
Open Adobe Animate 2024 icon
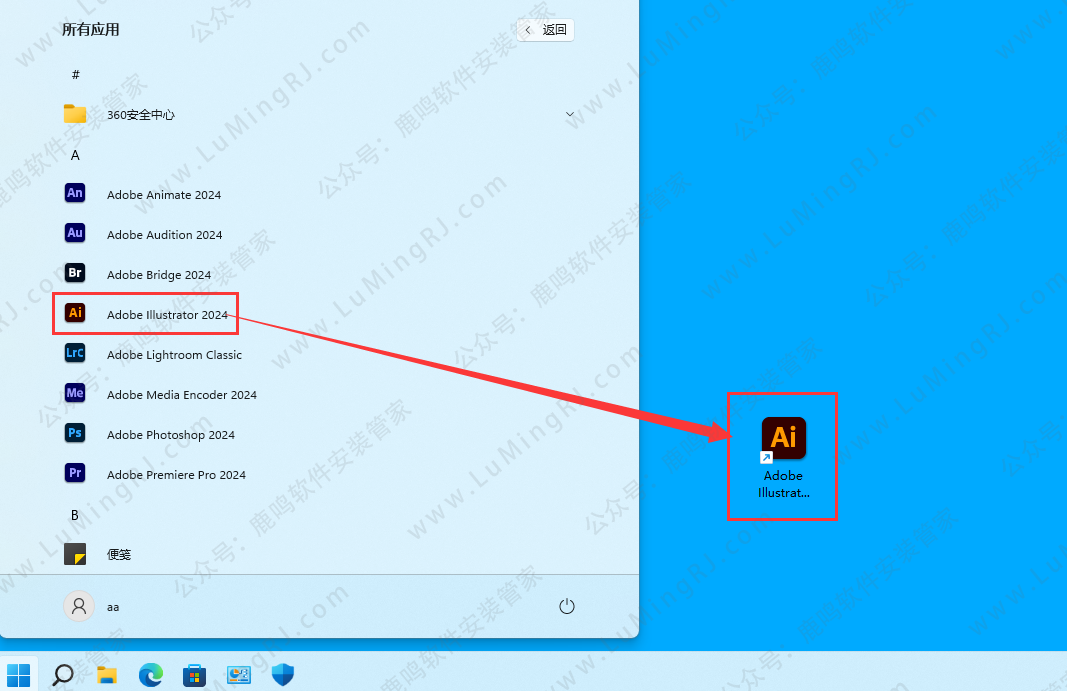coord(75,193)
